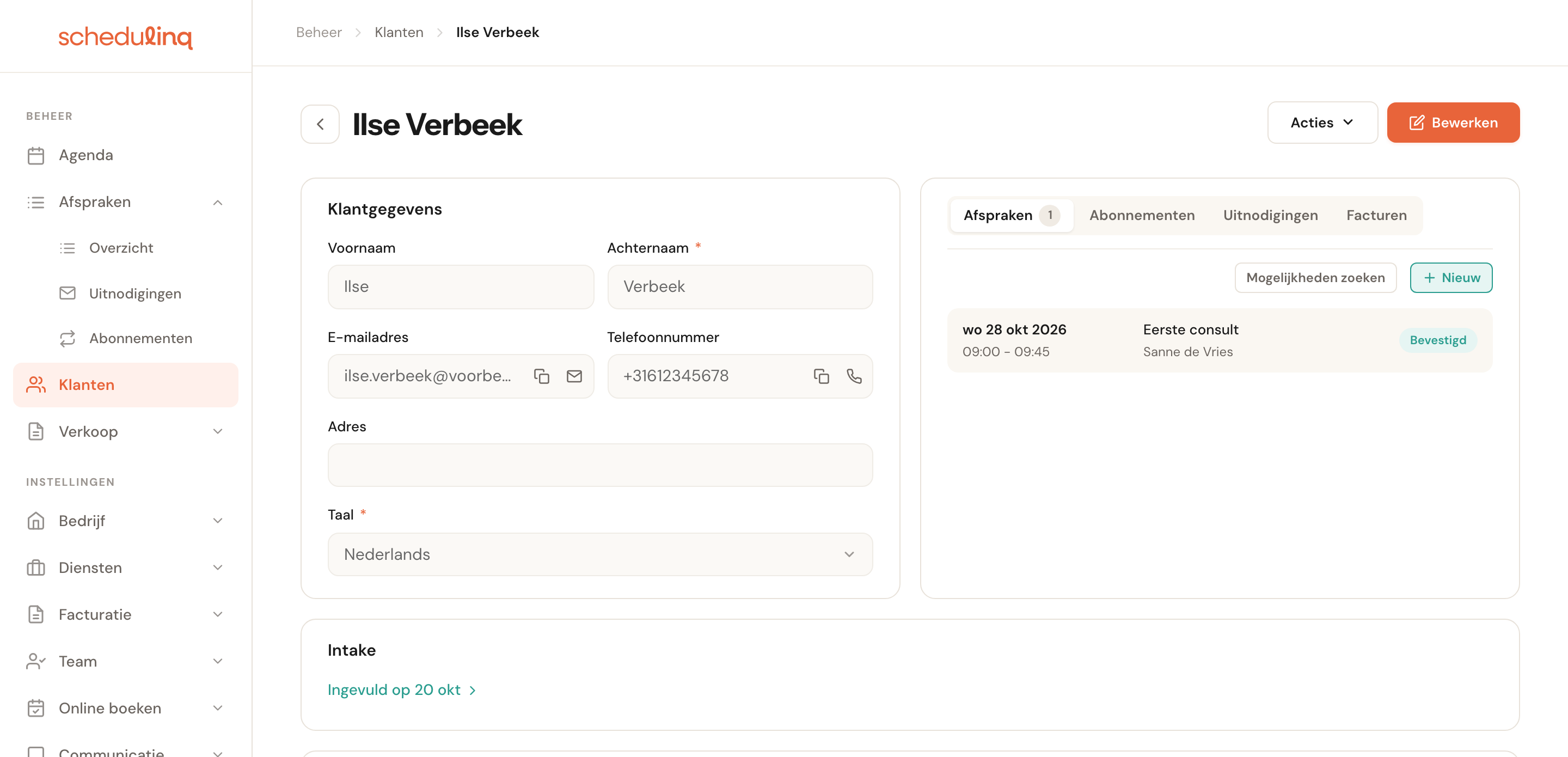Screen dimensions: 1568x757
Task: Click Mogelijkheden zoeken
Action: (x=1315, y=278)
